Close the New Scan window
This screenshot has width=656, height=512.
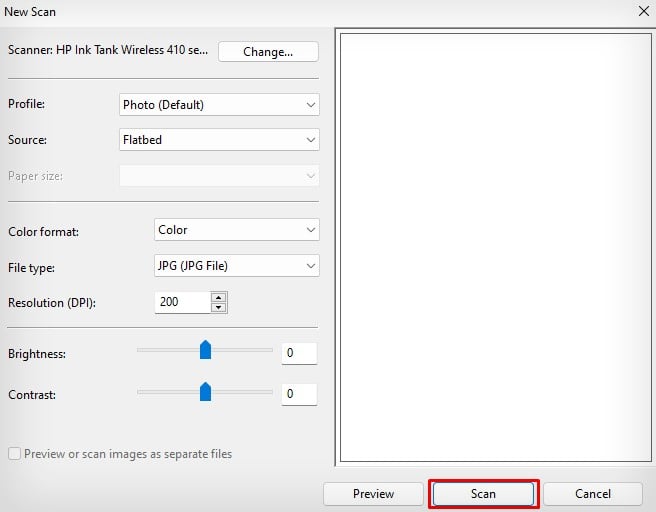644,11
